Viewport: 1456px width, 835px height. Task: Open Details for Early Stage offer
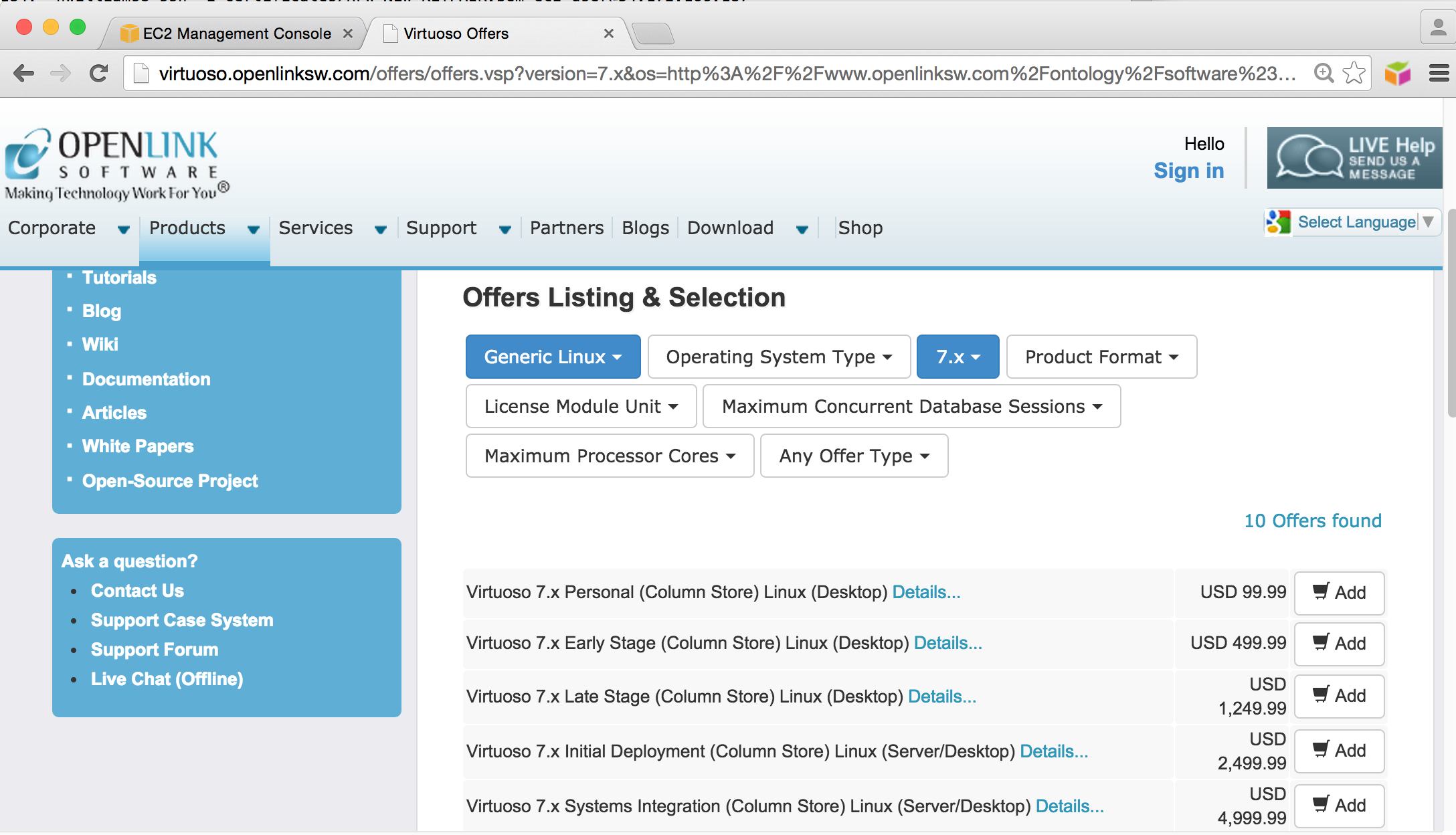coord(947,643)
